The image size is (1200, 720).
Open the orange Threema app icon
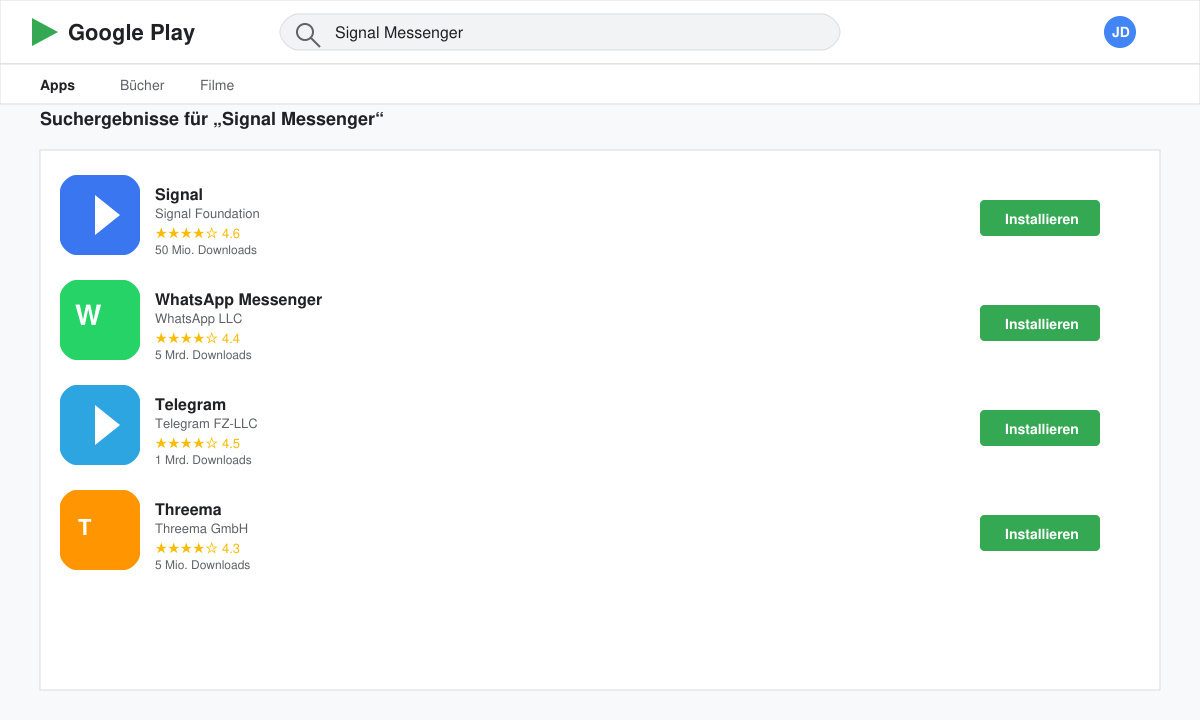(100, 530)
